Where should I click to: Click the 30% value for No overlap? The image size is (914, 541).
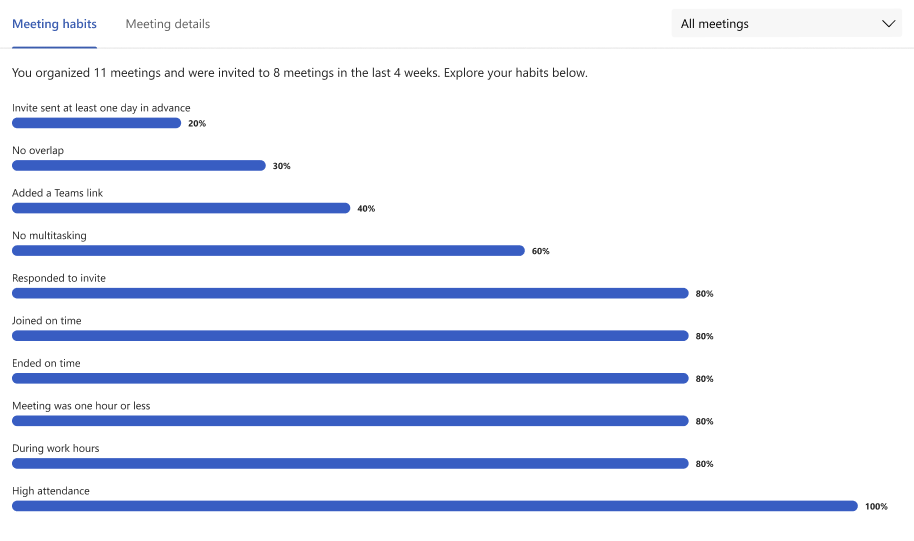coord(281,166)
